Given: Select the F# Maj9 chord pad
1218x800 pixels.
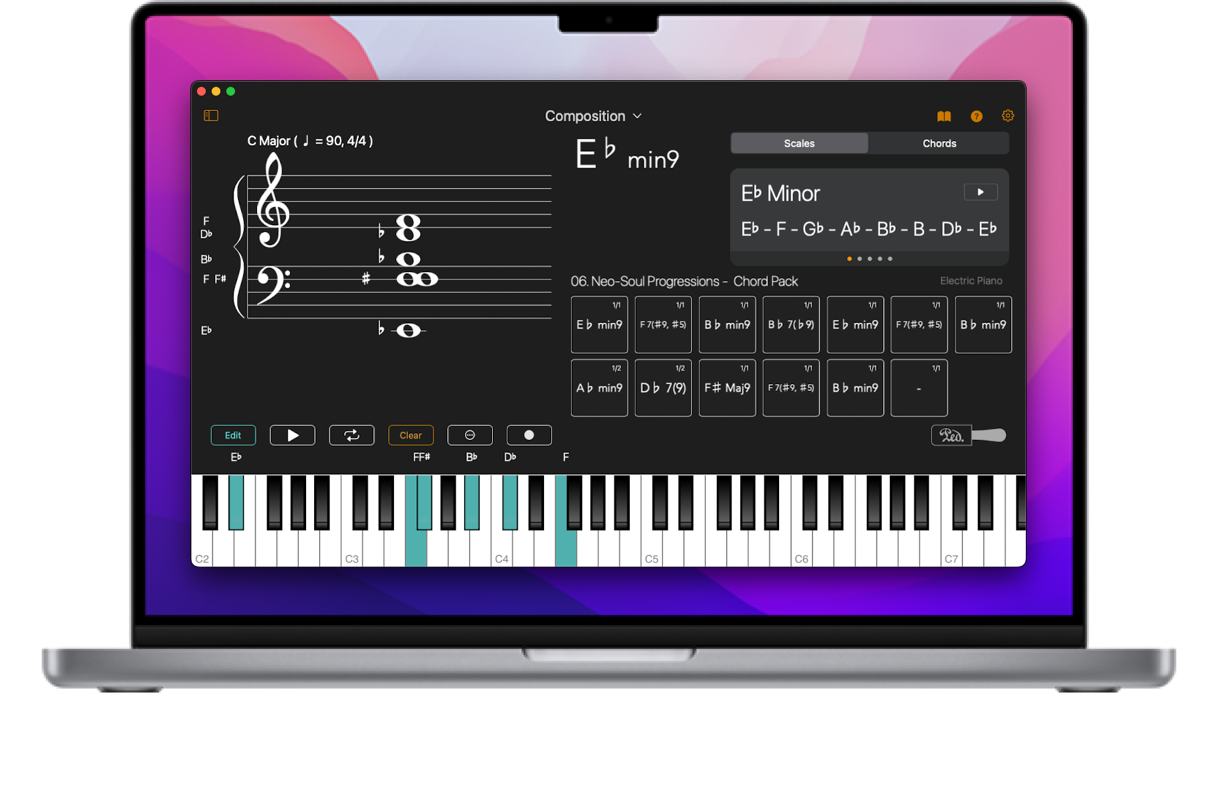Looking at the screenshot, I should tap(727, 388).
